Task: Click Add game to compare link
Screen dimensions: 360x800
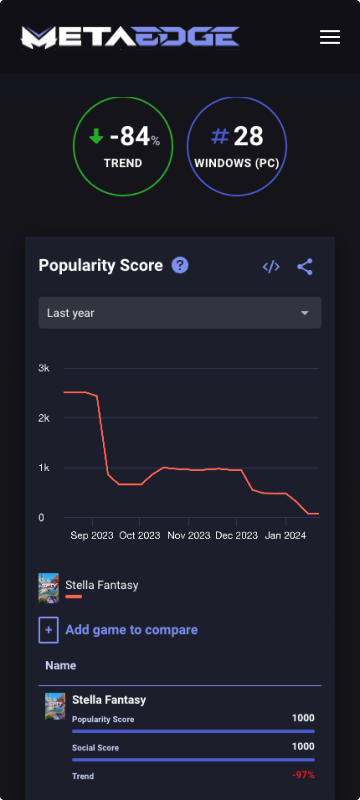Action: coord(132,630)
